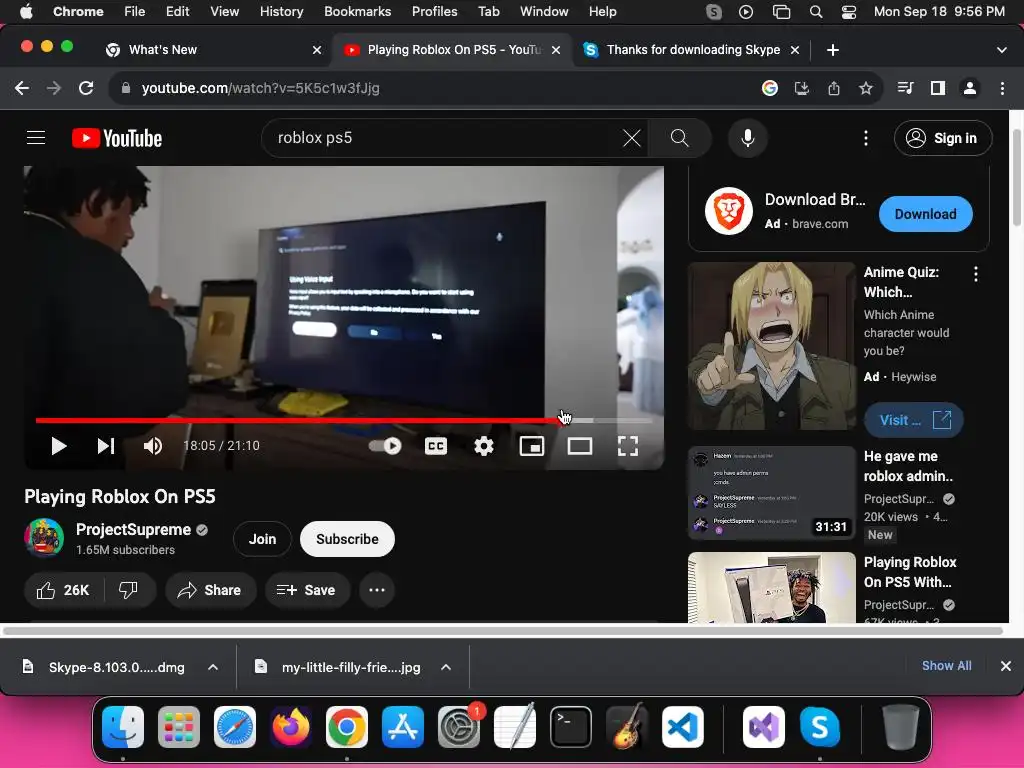
Task: Enter full screen mode icon
Action: [x=628, y=446]
